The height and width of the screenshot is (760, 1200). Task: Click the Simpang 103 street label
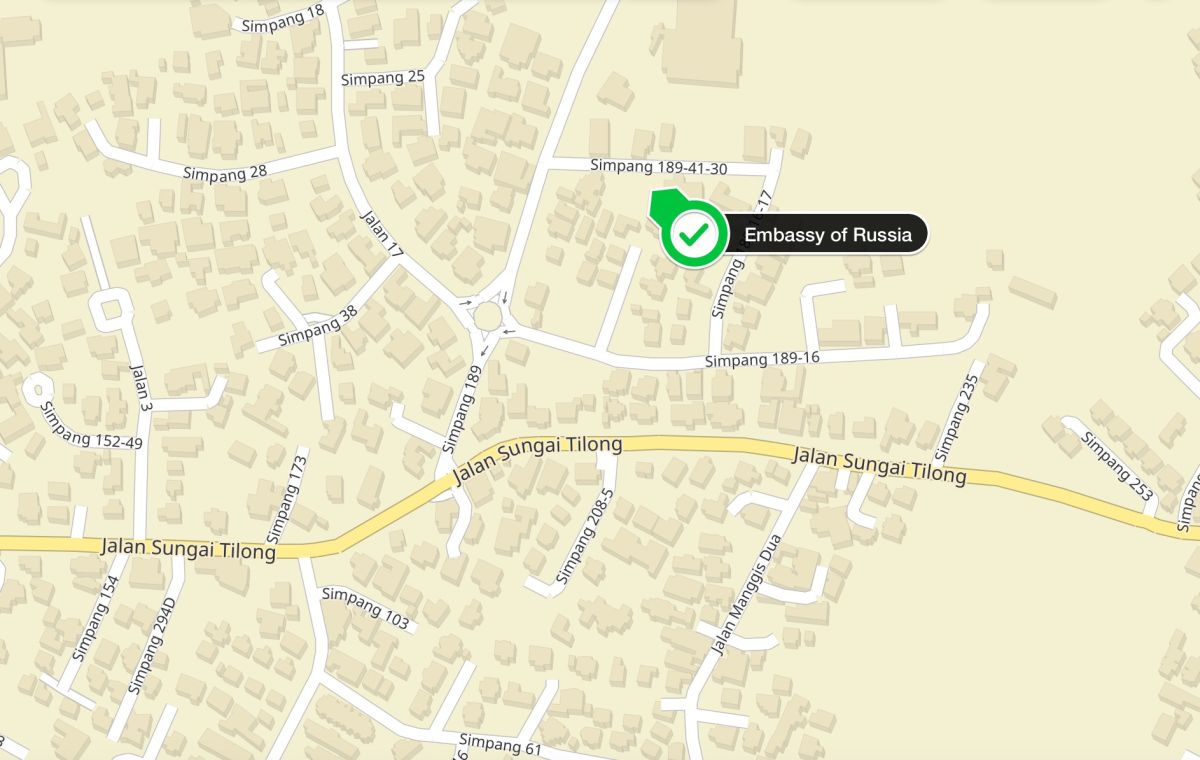point(366,608)
